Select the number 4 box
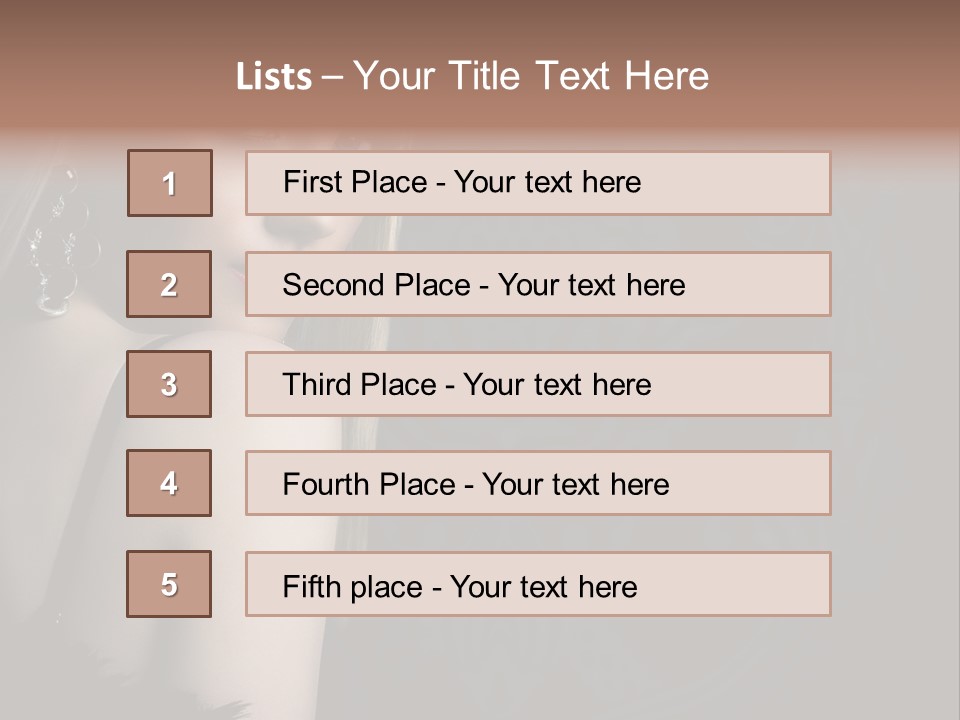This screenshot has width=960, height=720. (169, 483)
